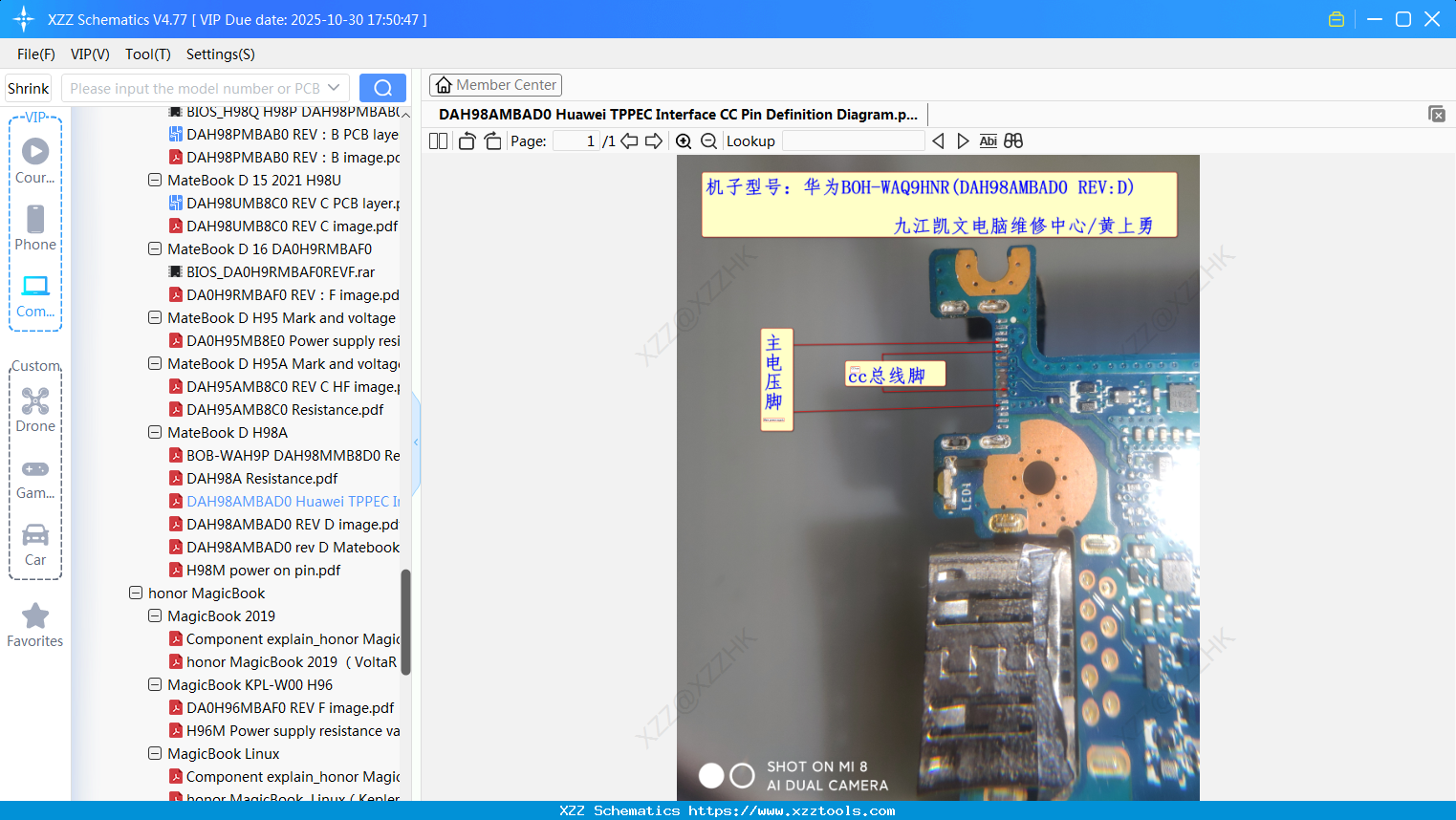1456x820 pixels.
Task: Open the Car category
Action: point(35,545)
